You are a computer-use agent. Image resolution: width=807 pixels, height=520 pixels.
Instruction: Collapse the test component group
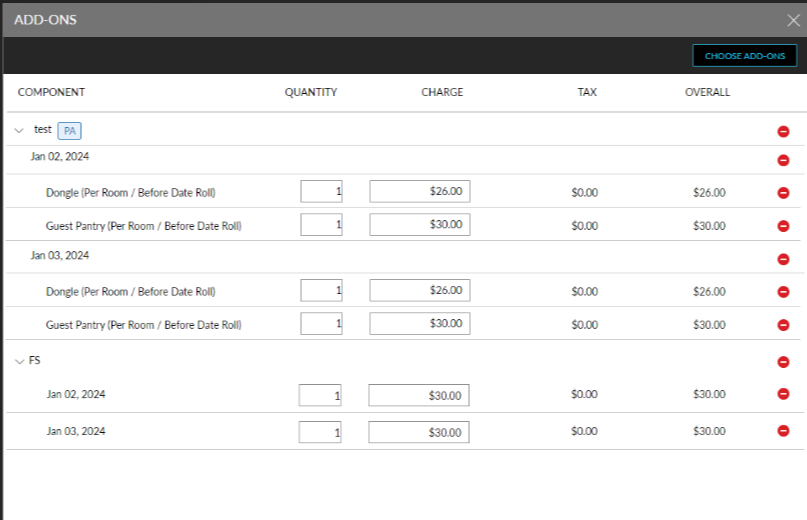click(x=19, y=130)
